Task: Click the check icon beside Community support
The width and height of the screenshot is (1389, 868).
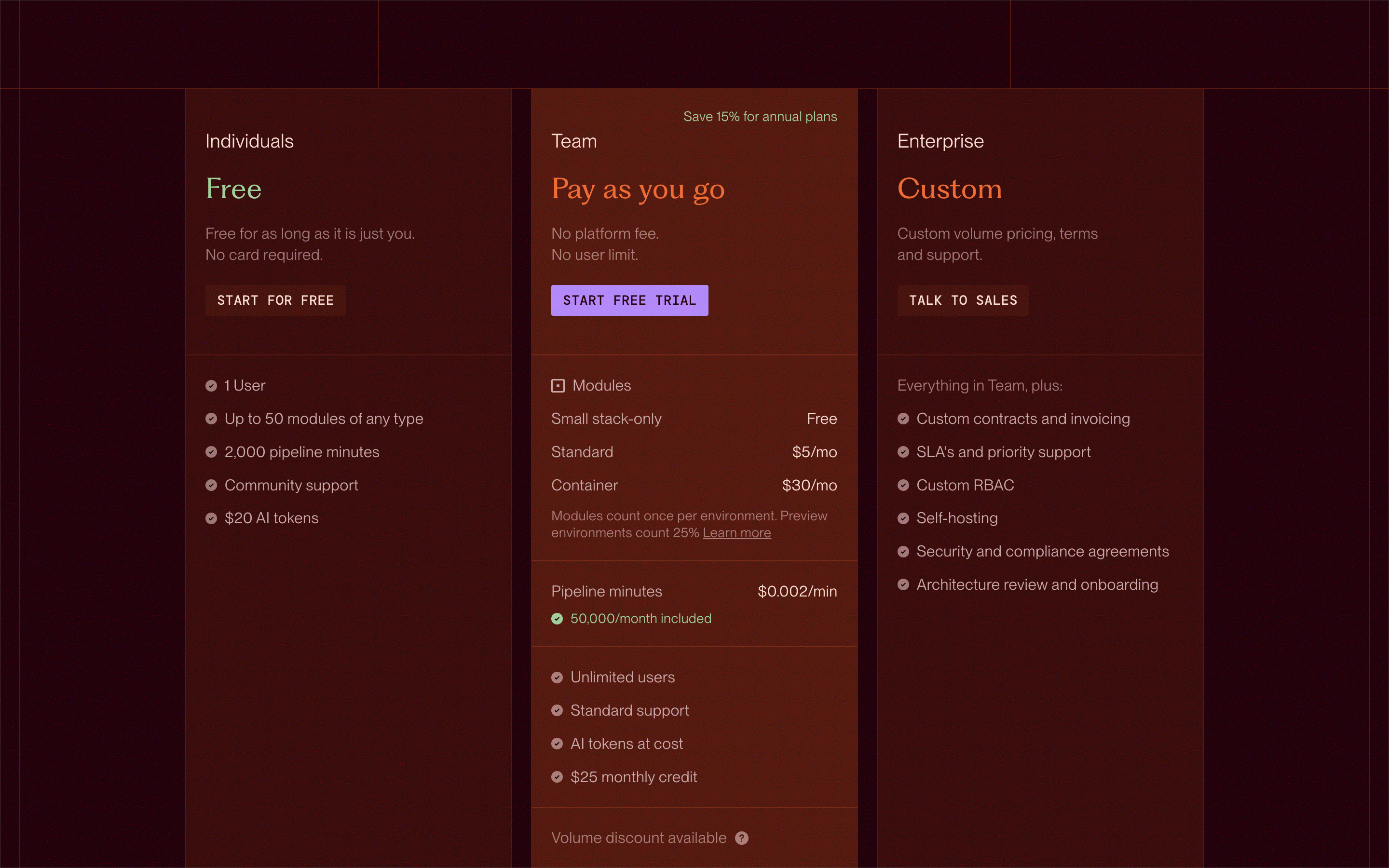Action: (x=211, y=485)
